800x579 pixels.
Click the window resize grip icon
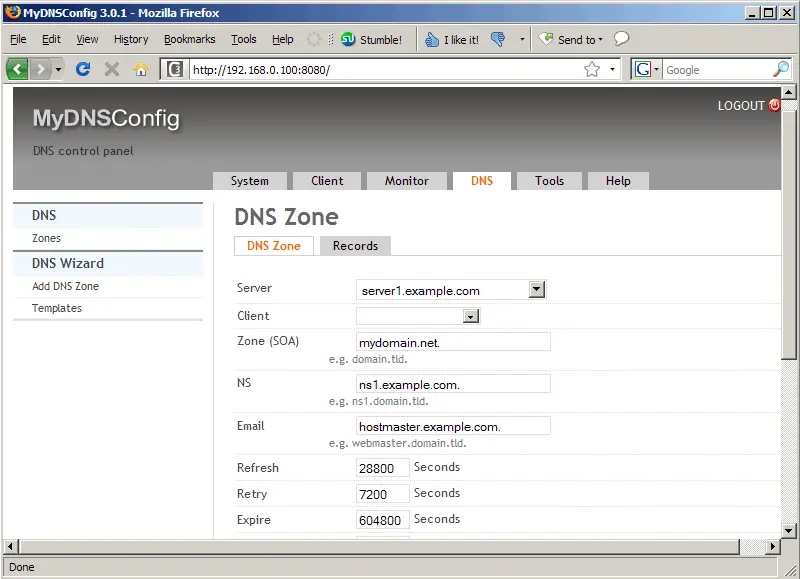click(789, 569)
